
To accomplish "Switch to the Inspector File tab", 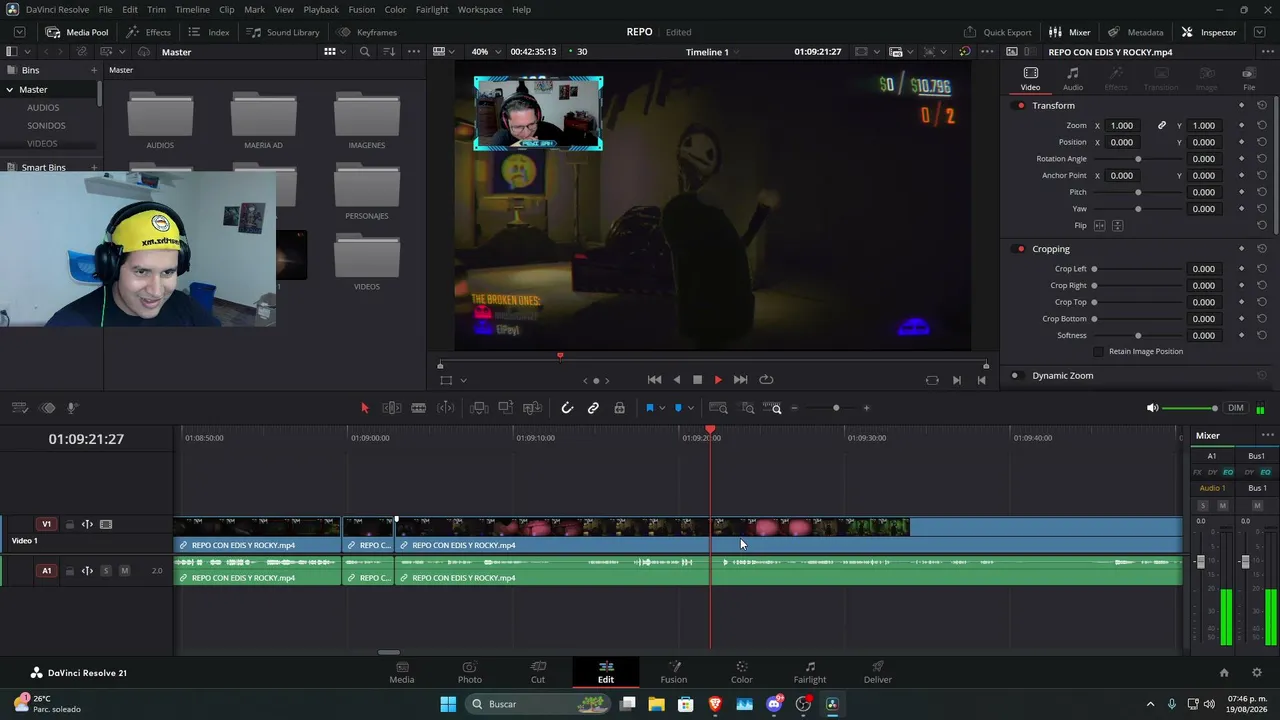I will 1249,79.
